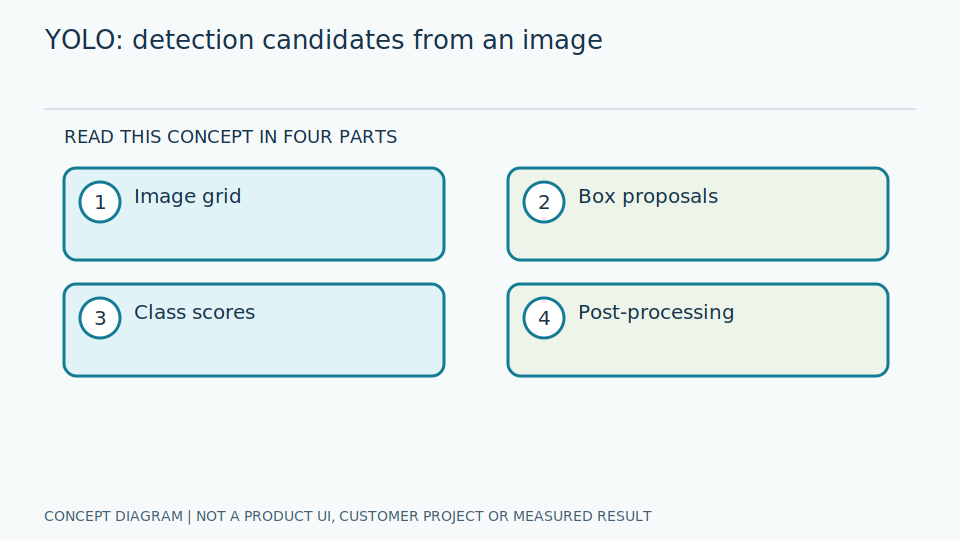Click 'CONCEPT DIAGRAM' in the footer
960x540 pixels.
click(113, 517)
